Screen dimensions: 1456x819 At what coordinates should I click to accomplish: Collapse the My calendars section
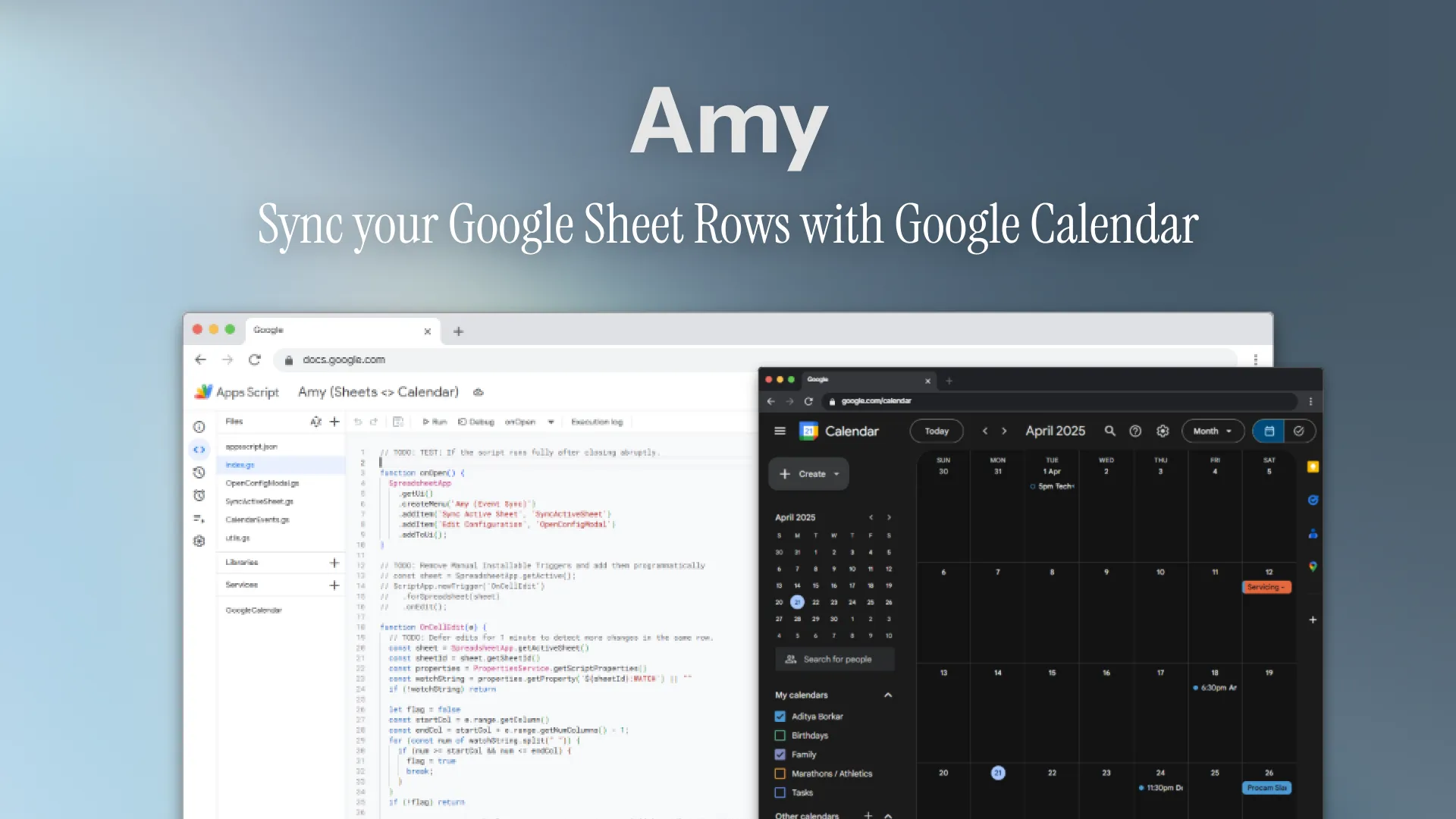click(x=888, y=695)
